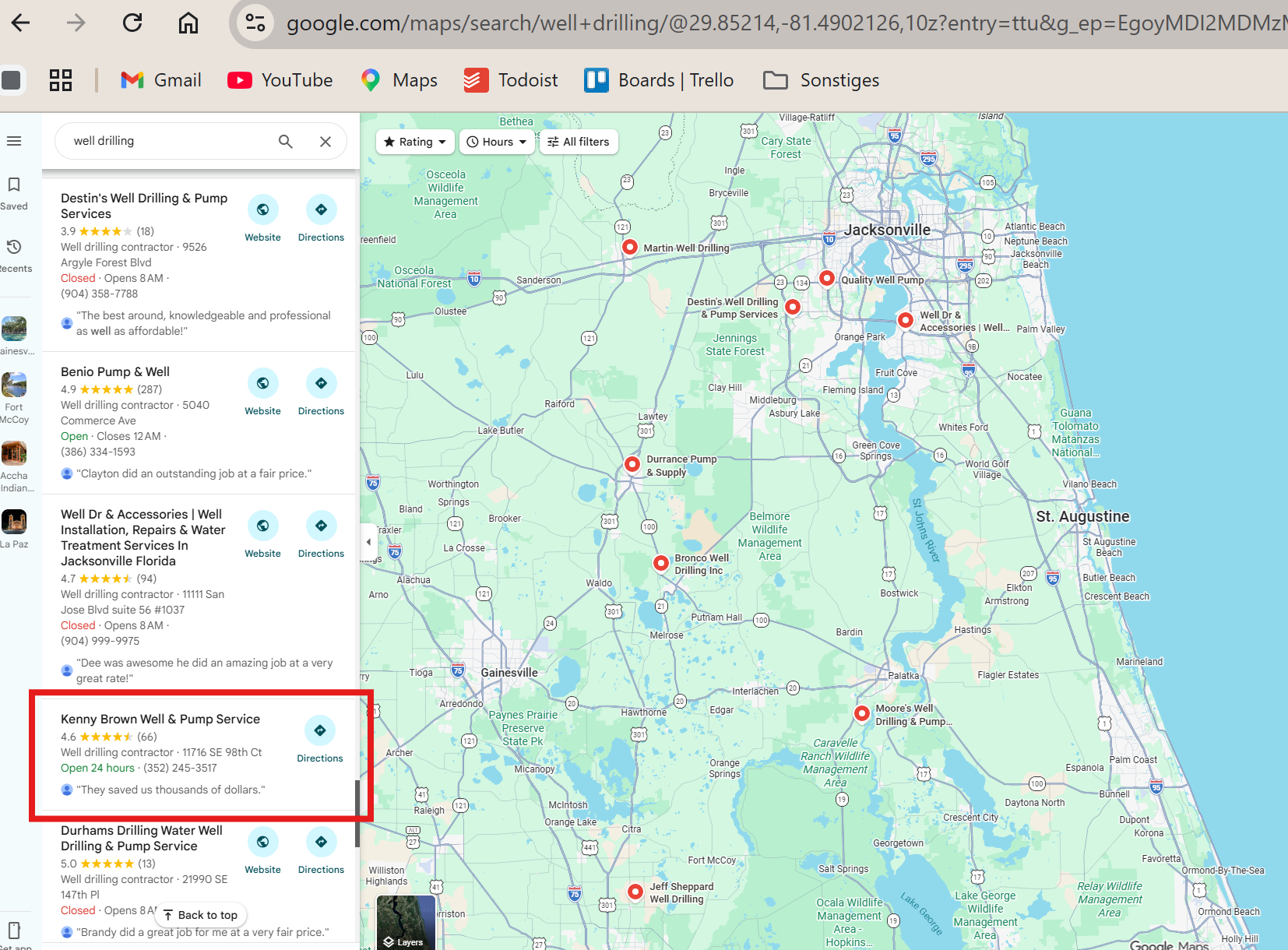Image resolution: width=1288 pixels, height=950 pixels.
Task: Select the Bronco Well Drilling Inc map marker
Action: [660, 563]
